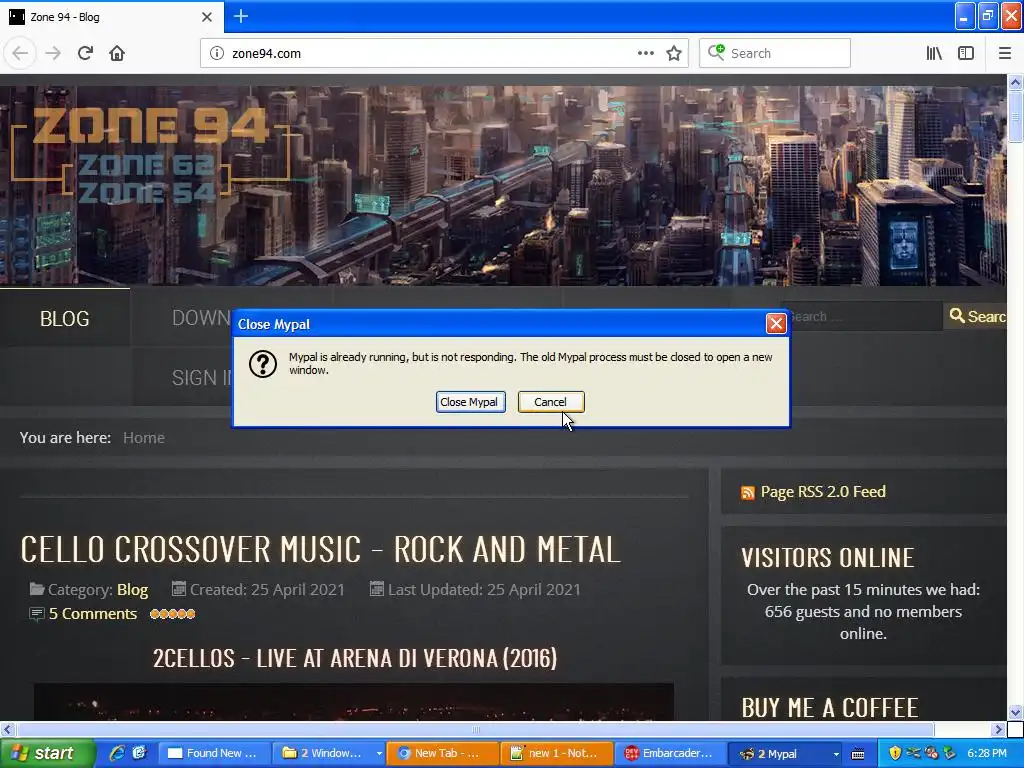The width and height of the screenshot is (1024, 768).
Task: Click the horizontal scrollbar left arrow
Action: click(x=7, y=729)
